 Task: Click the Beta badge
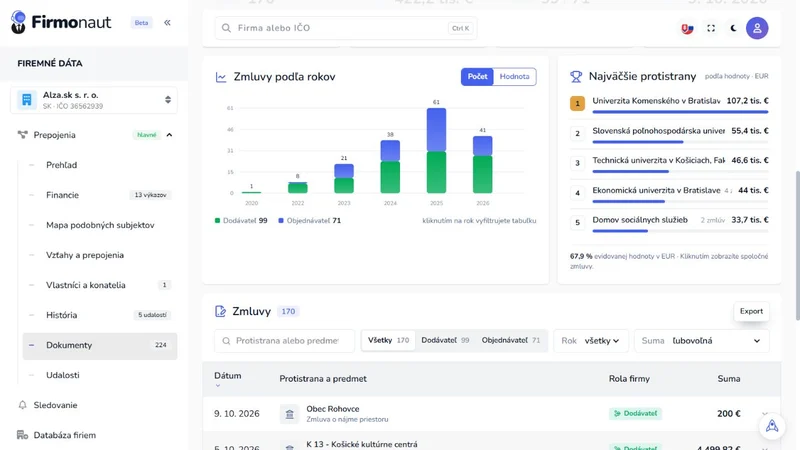click(141, 22)
